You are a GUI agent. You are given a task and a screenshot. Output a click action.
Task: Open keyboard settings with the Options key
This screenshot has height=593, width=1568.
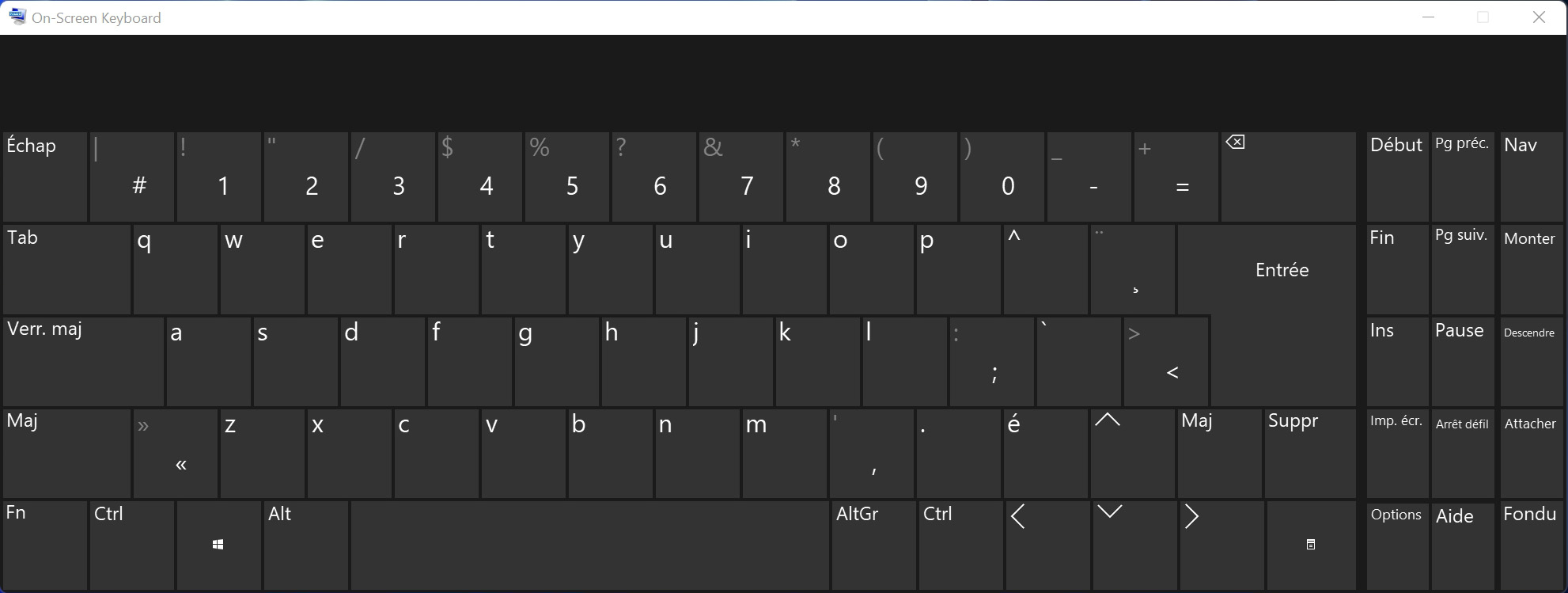coord(1396,545)
